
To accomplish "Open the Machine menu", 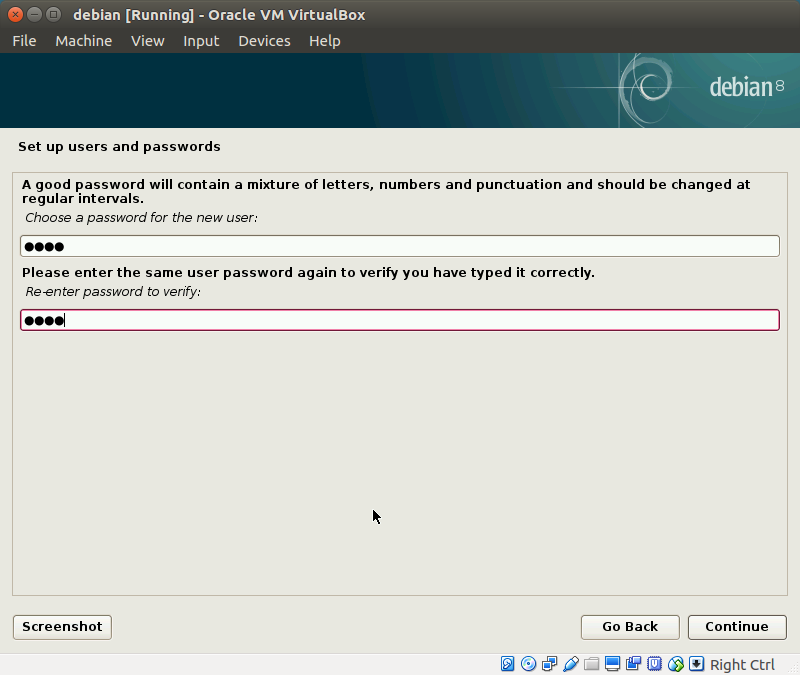I will [84, 41].
